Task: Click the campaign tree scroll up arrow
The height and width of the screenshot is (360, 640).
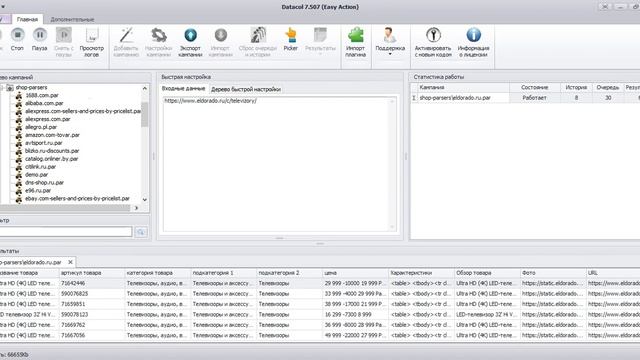Action: pos(144,88)
